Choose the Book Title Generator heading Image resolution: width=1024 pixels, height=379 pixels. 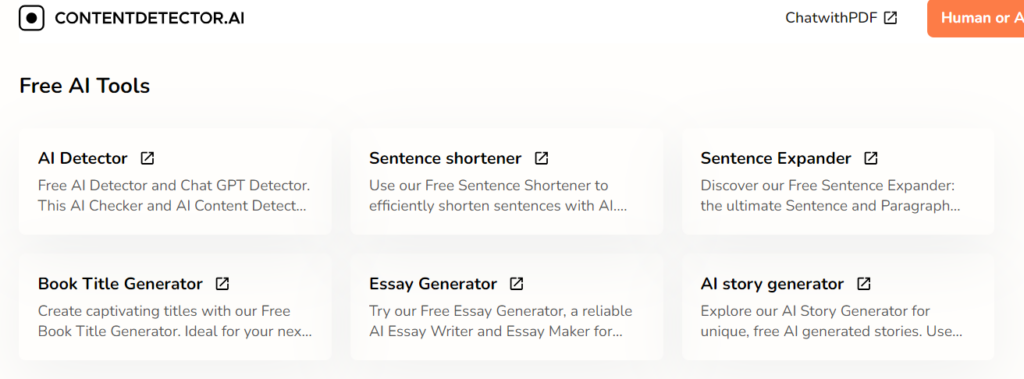pyautogui.click(x=121, y=284)
